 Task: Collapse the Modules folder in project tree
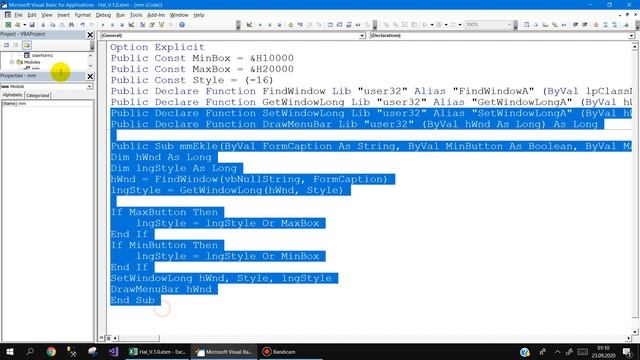pyautogui.click(x=12, y=62)
